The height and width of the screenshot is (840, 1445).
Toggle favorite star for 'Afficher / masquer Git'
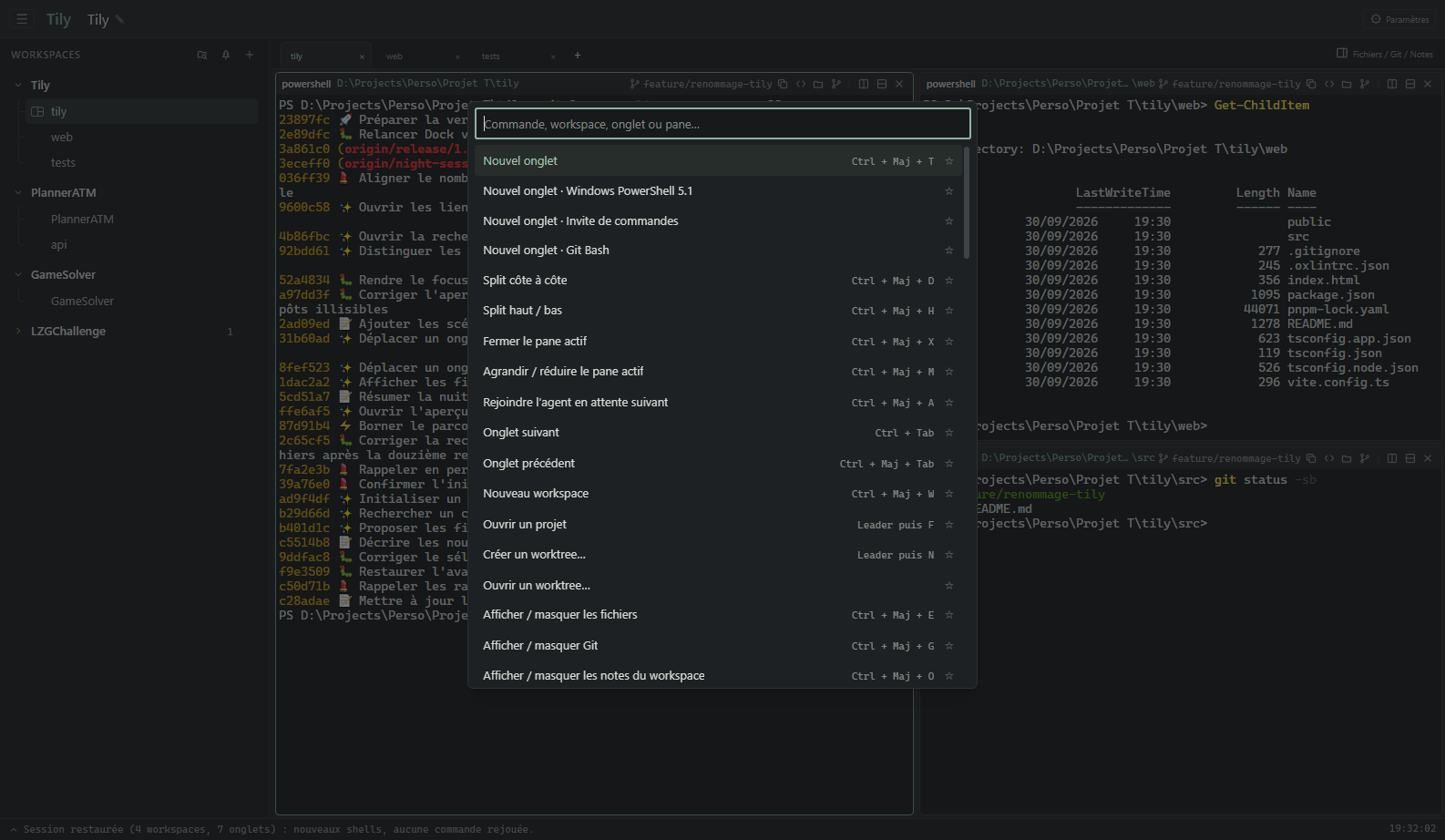tap(949, 646)
